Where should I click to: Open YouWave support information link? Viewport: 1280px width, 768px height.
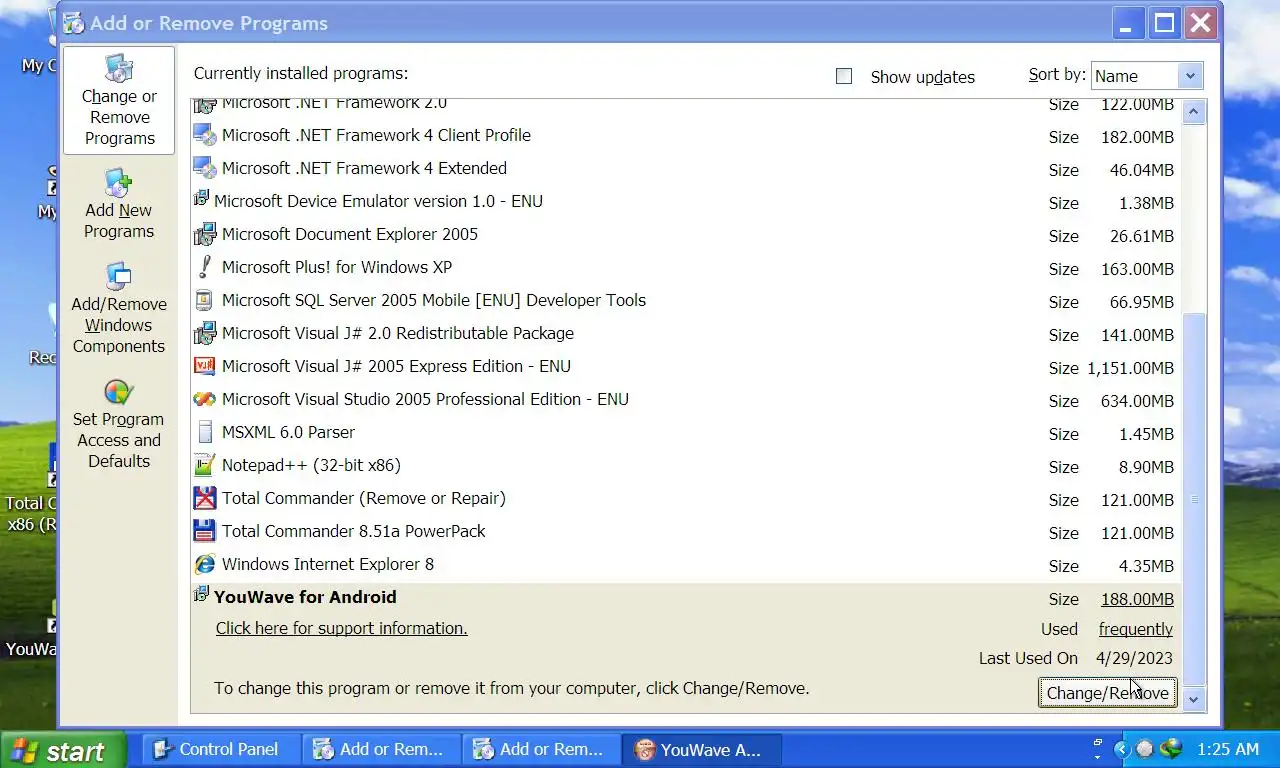click(341, 628)
